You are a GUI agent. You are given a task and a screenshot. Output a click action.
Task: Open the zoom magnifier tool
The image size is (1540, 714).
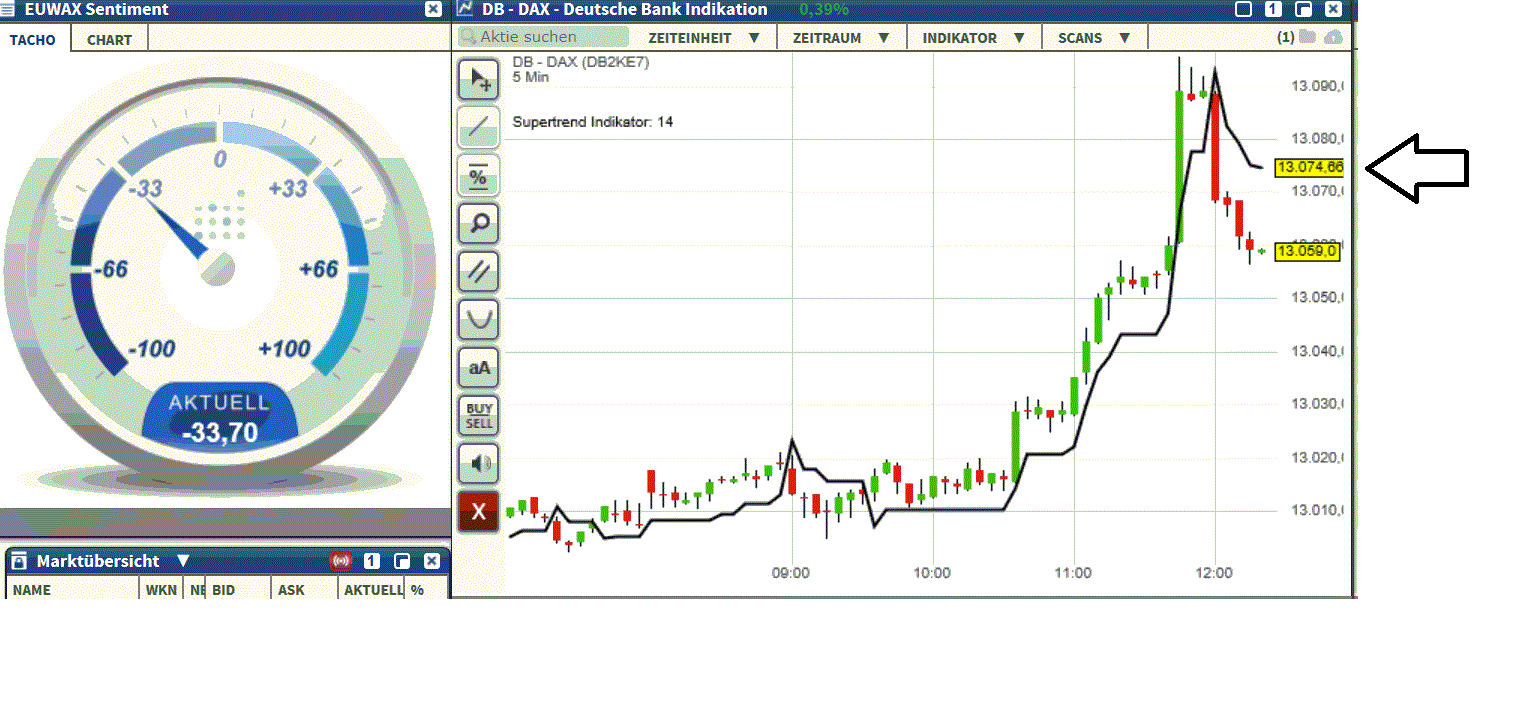tap(478, 223)
